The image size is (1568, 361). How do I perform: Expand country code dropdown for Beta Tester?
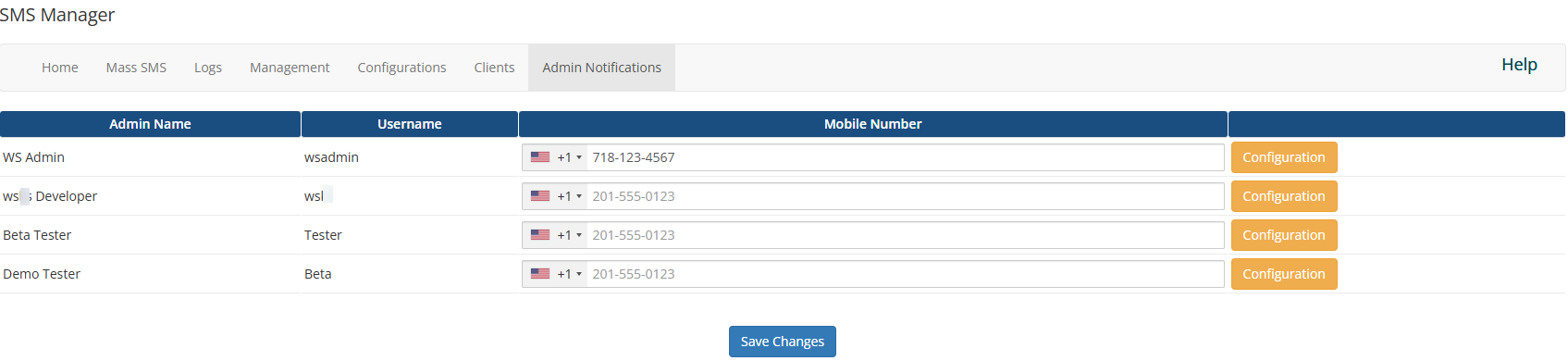[x=555, y=235]
